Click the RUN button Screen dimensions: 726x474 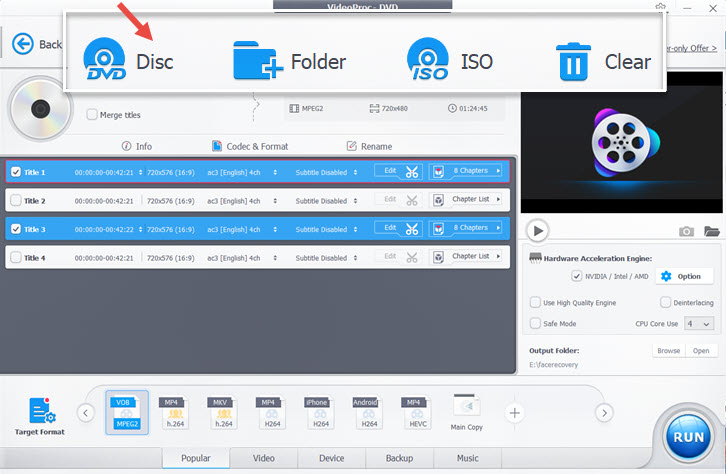click(x=688, y=437)
